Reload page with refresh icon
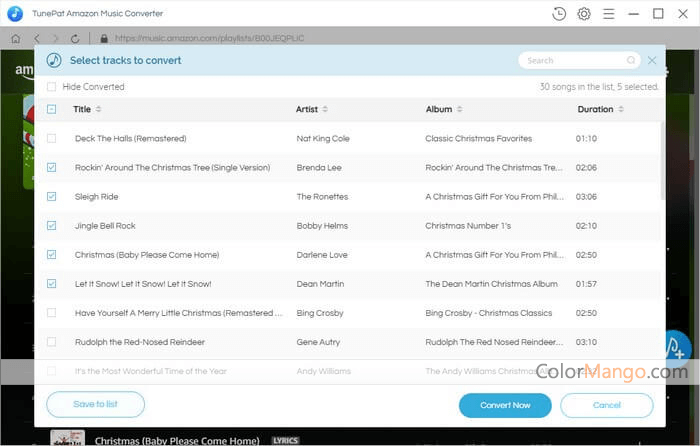700x446 pixels. [x=74, y=38]
